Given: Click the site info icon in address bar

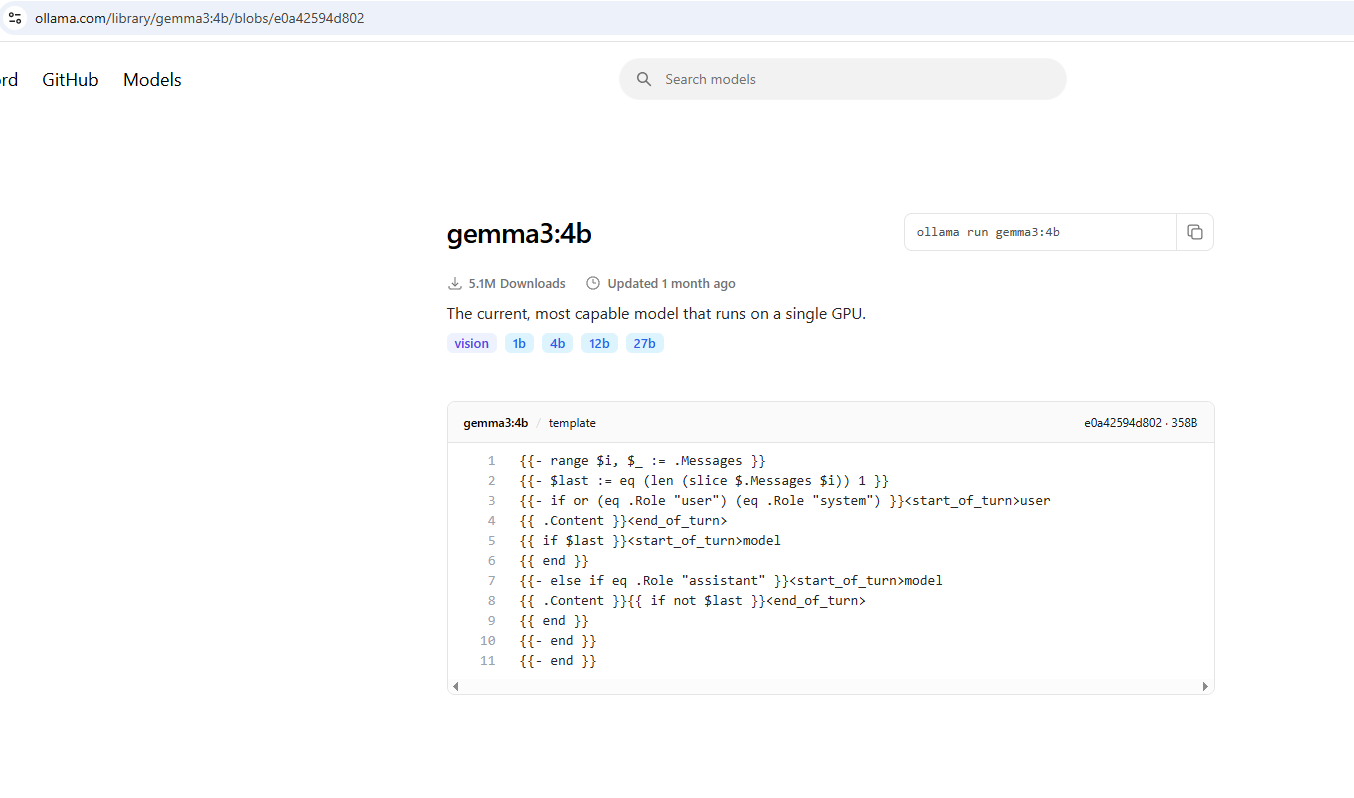Looking at the screenshot, I should (15, 18).
